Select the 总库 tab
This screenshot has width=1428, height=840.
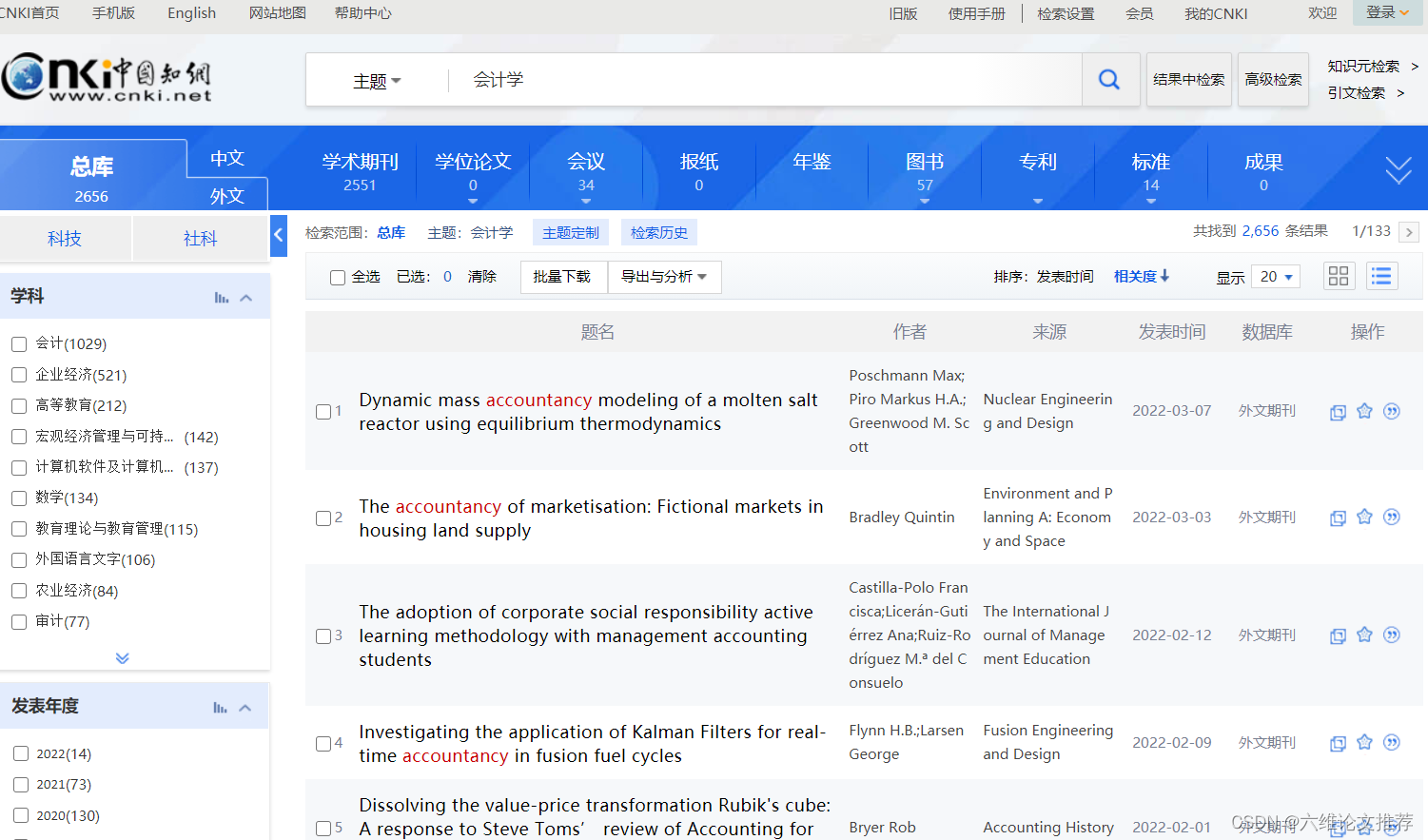[92, 175]
